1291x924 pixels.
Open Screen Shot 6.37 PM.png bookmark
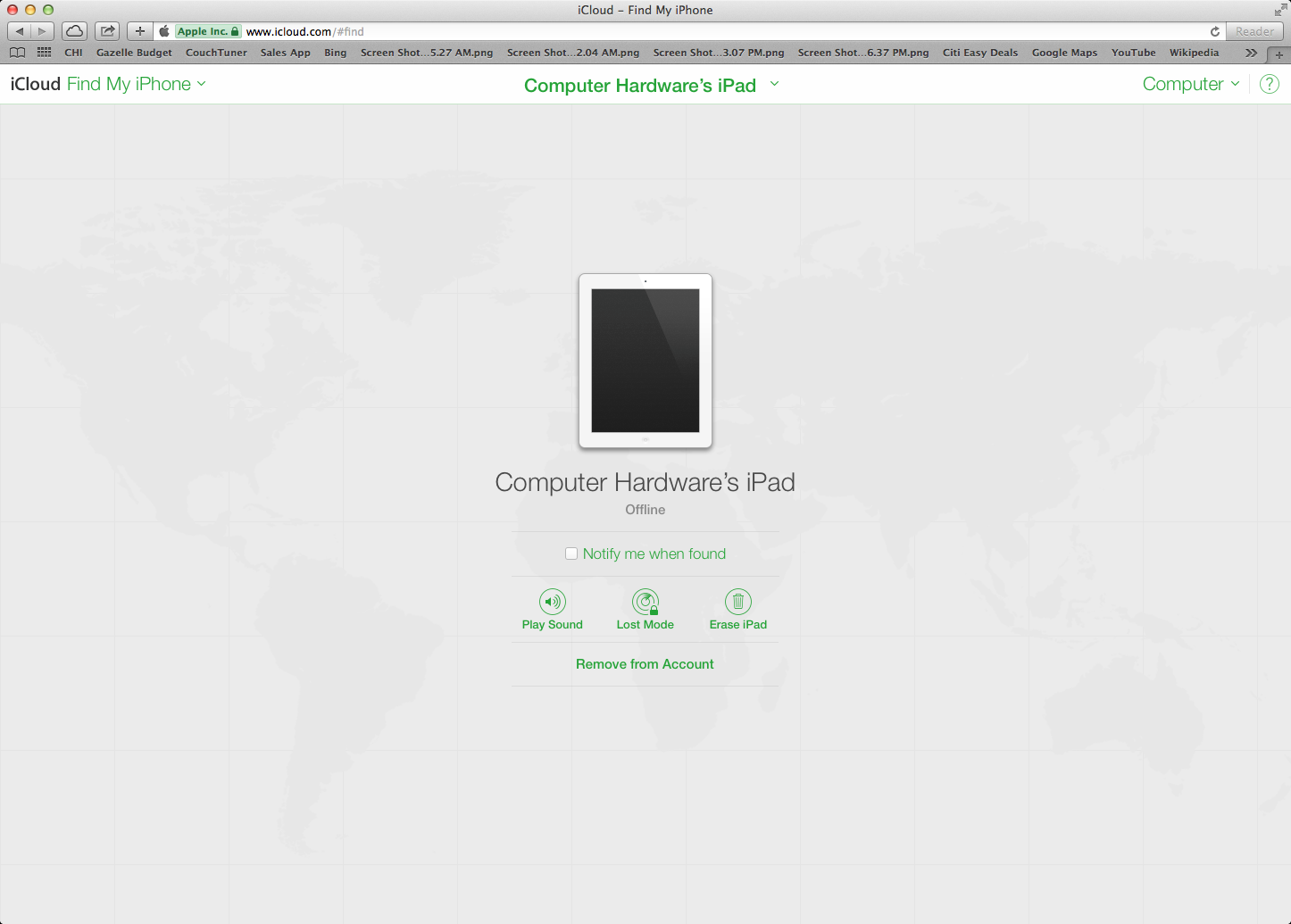pyautogui.click(x=863, y=53)
